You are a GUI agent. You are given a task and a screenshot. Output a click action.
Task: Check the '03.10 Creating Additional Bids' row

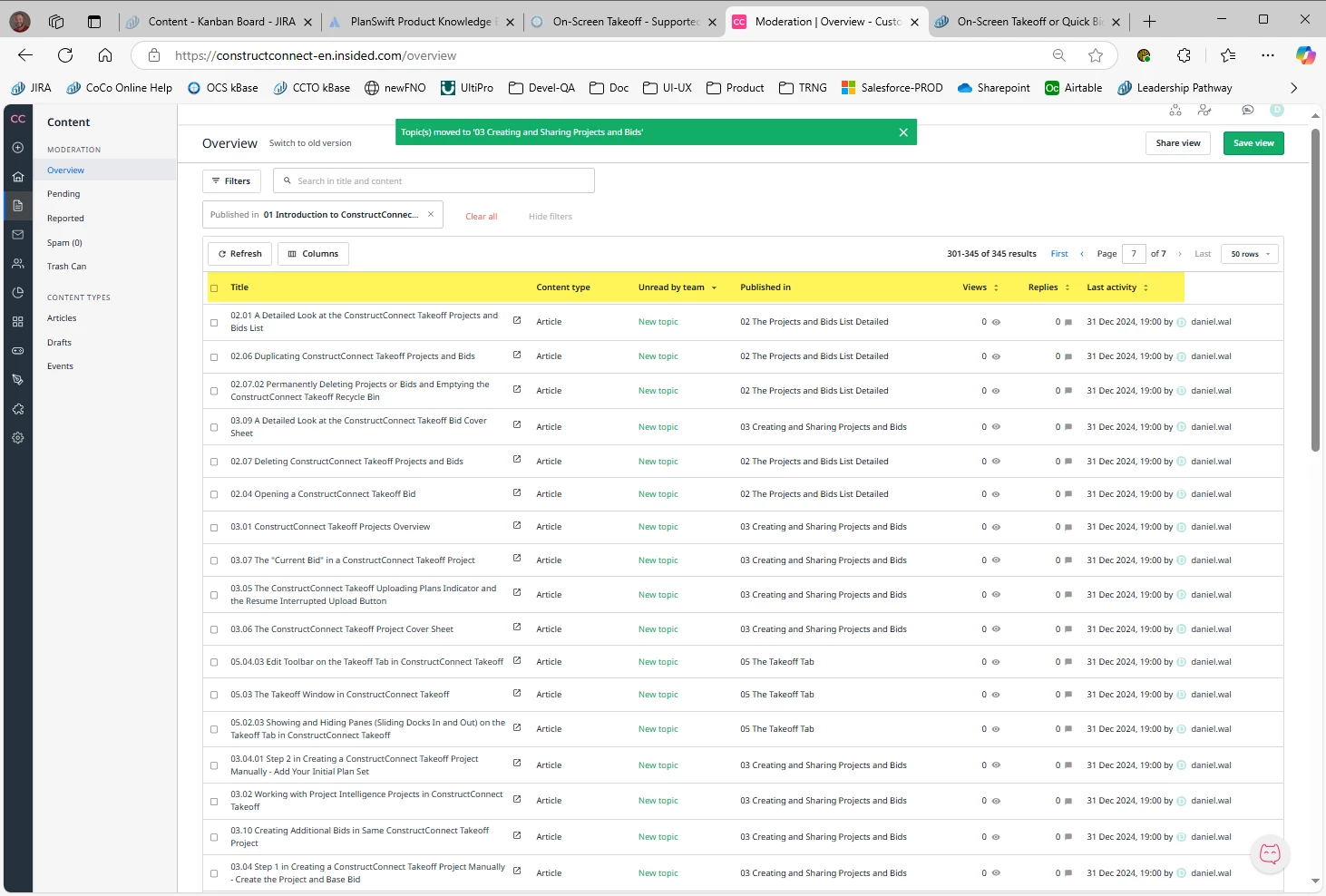click(x=214, y=838)
